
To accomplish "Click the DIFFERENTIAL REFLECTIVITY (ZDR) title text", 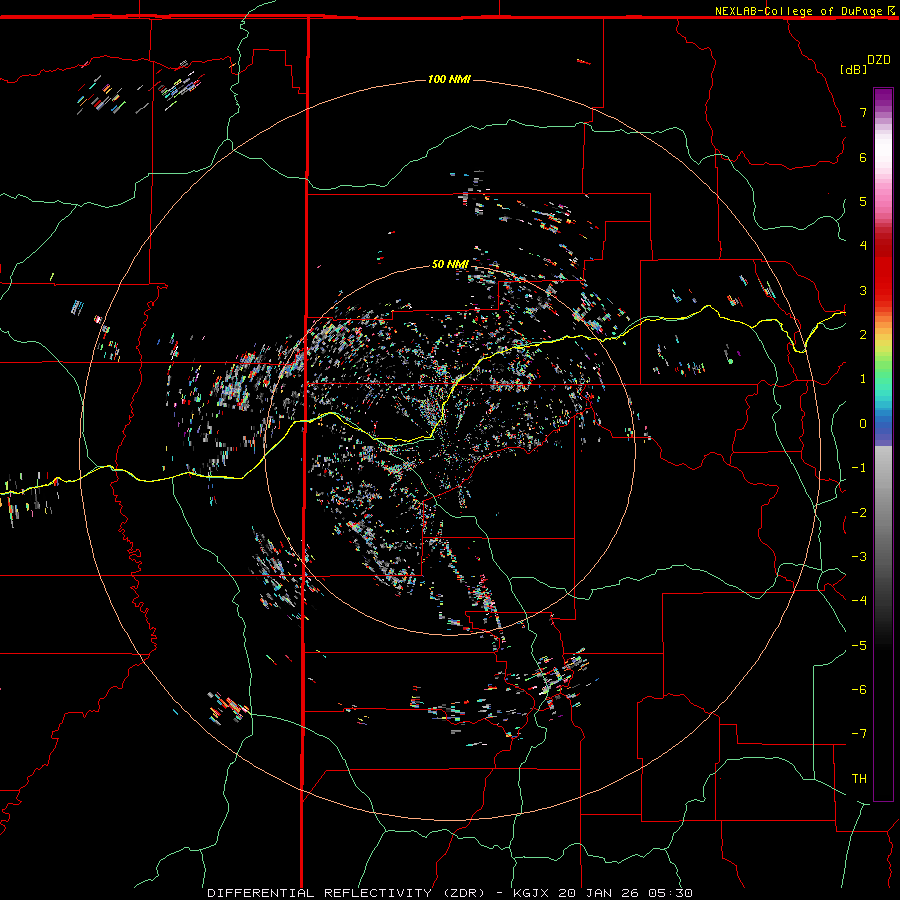I will [x=346, y=893].
